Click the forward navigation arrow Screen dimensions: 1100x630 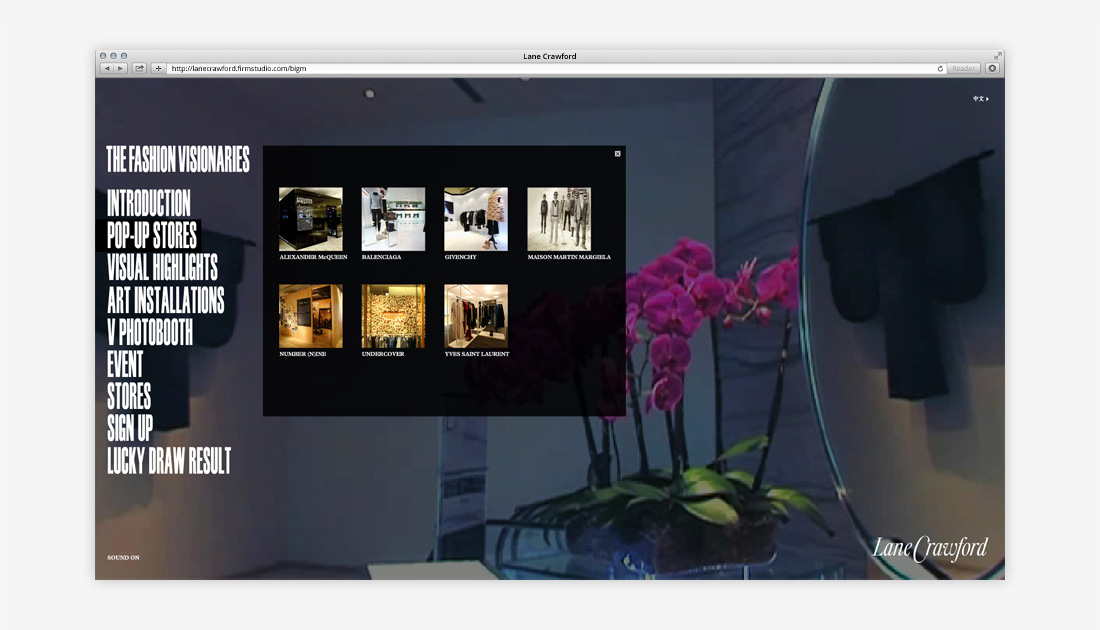122,68
